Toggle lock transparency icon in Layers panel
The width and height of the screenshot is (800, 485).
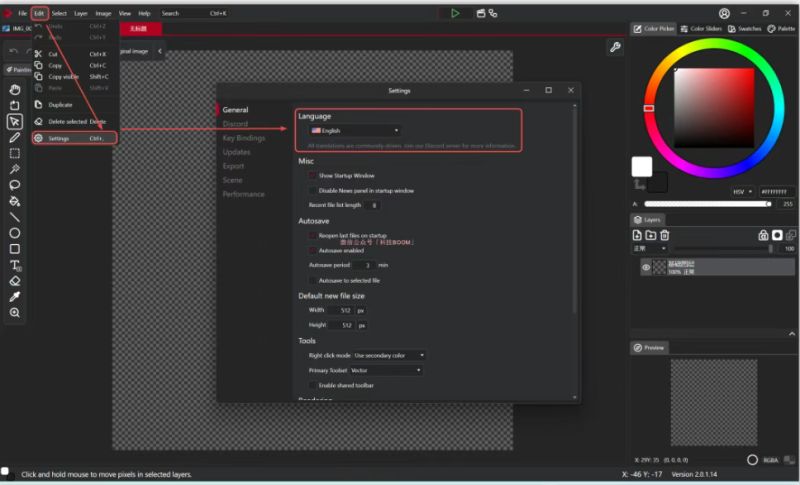pos(763,235)
